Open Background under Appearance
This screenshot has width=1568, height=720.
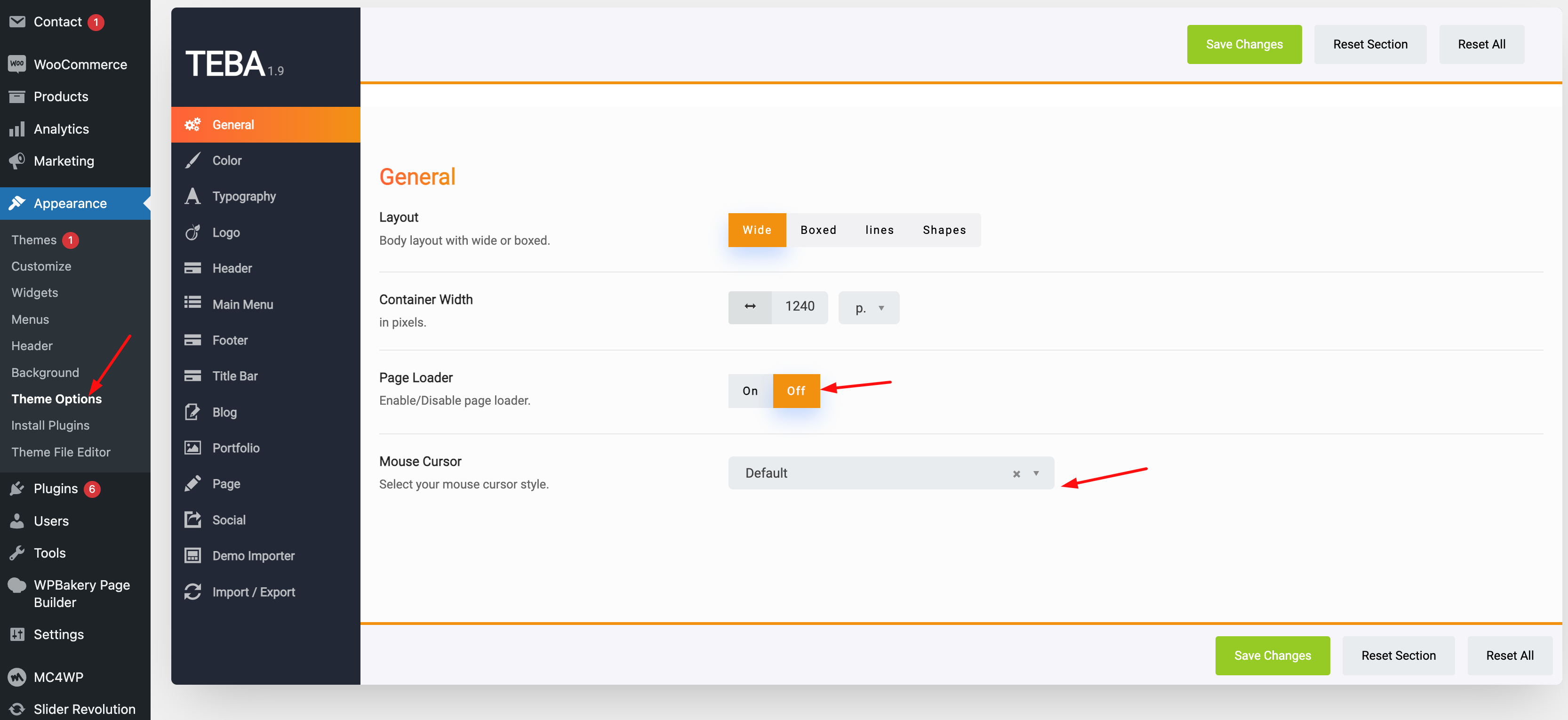(x=45, y=373)
